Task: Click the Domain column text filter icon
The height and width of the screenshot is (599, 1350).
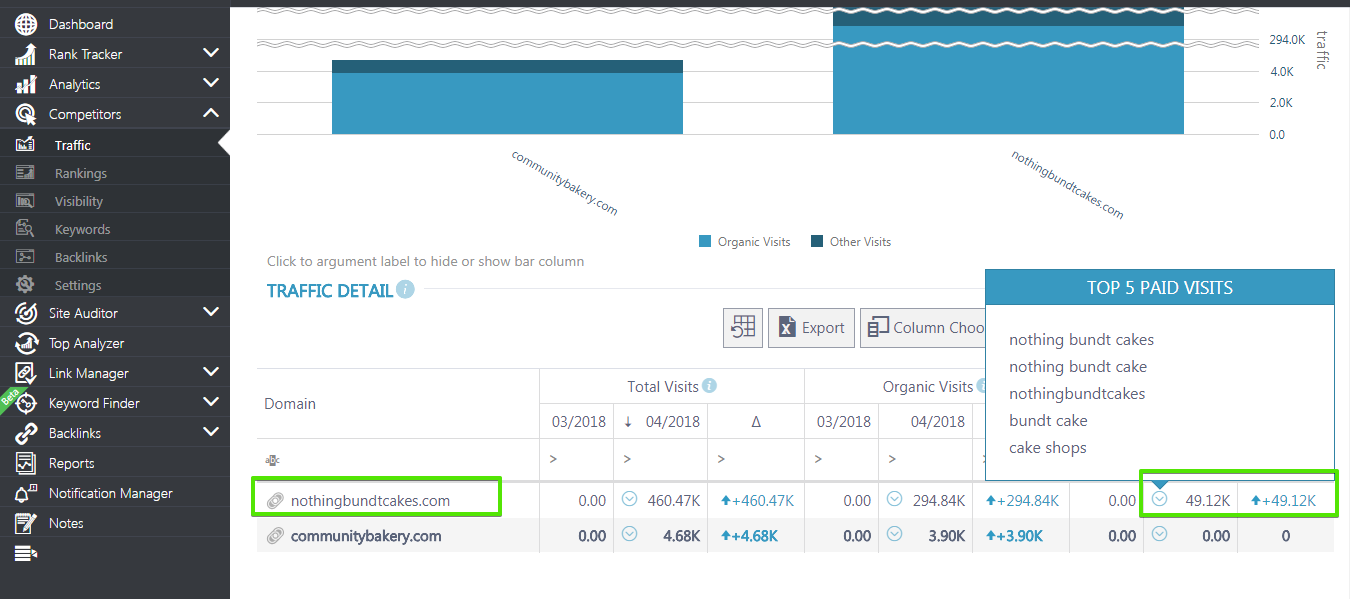Action: click(272, 460)
